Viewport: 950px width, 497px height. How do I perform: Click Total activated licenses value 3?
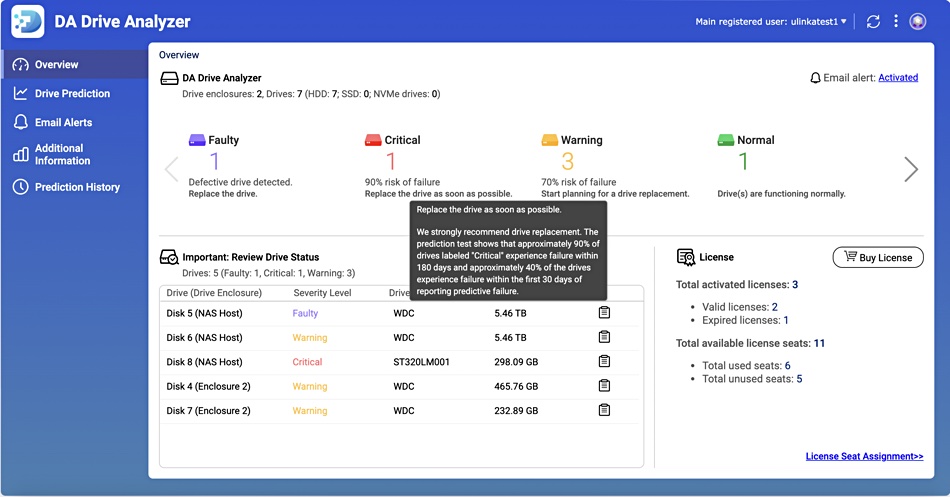pyautogui.click(x=795, y=284)
